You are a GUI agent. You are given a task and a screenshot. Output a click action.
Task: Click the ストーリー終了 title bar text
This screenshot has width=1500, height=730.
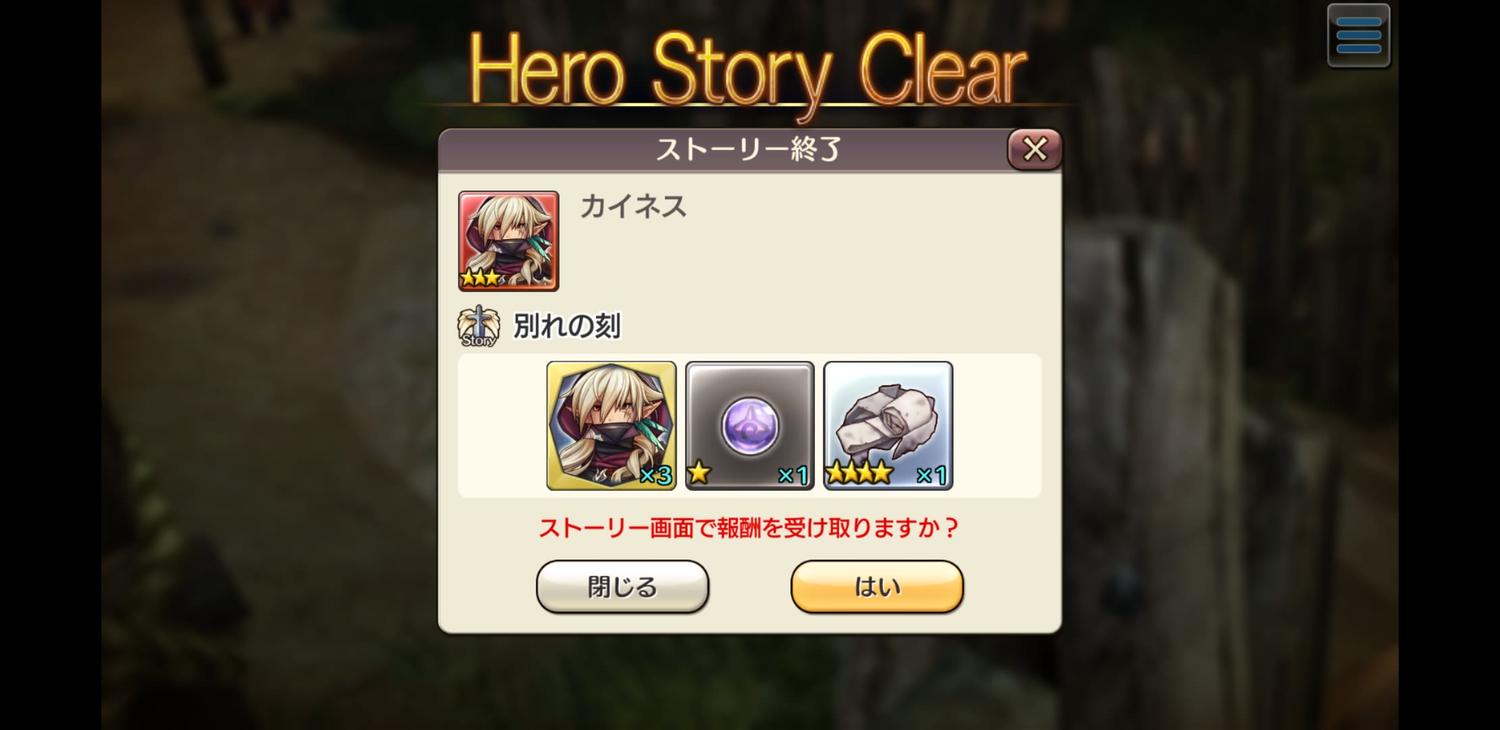tap(749, 150)
